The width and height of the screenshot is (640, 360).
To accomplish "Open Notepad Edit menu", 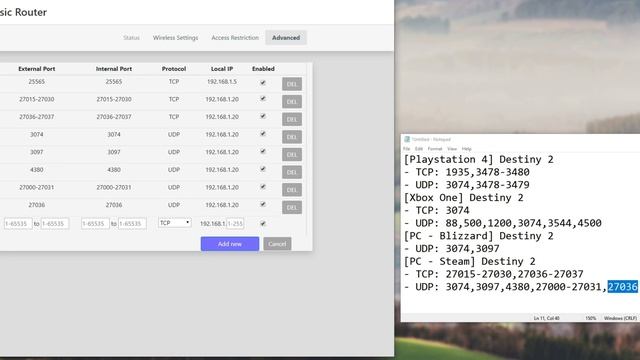I will [x=419, y=149].
